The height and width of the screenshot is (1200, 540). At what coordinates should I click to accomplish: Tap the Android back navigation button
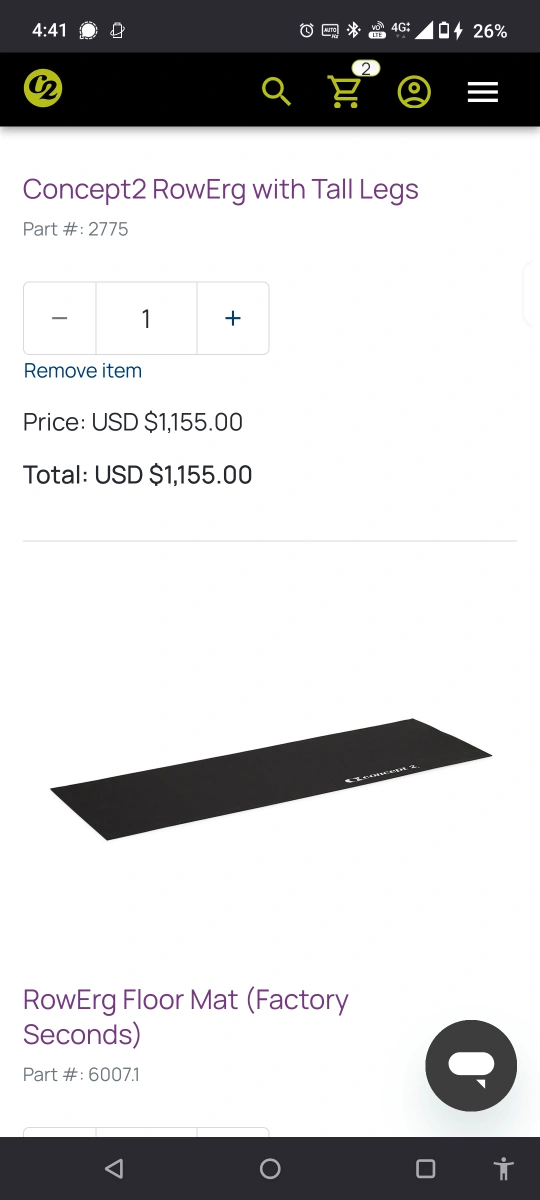[x=114, y=1168]
